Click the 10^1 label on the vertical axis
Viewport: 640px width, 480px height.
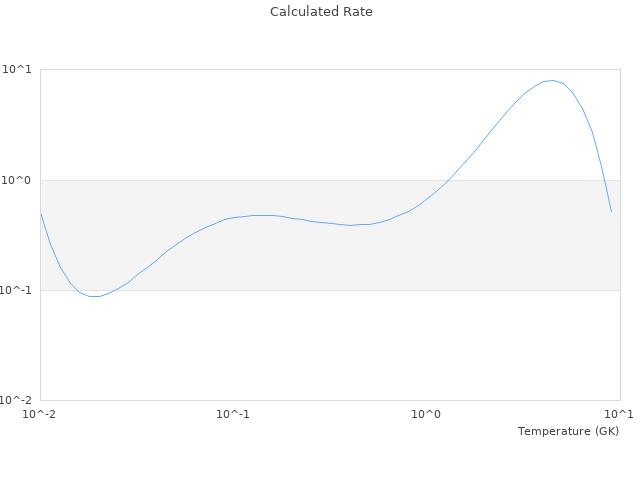click(x=18, y=70)
